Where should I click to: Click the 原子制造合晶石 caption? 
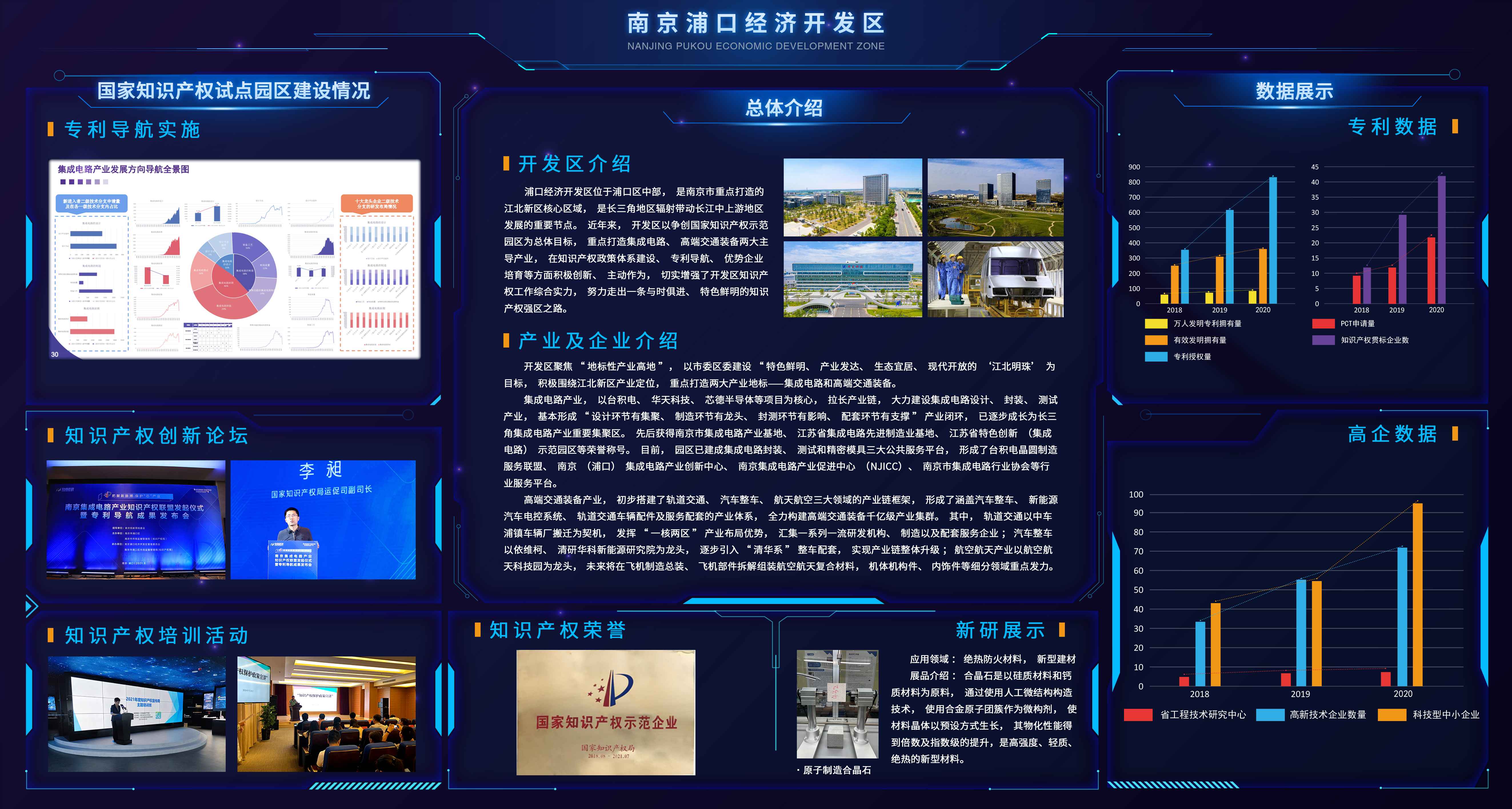point(837,770)
